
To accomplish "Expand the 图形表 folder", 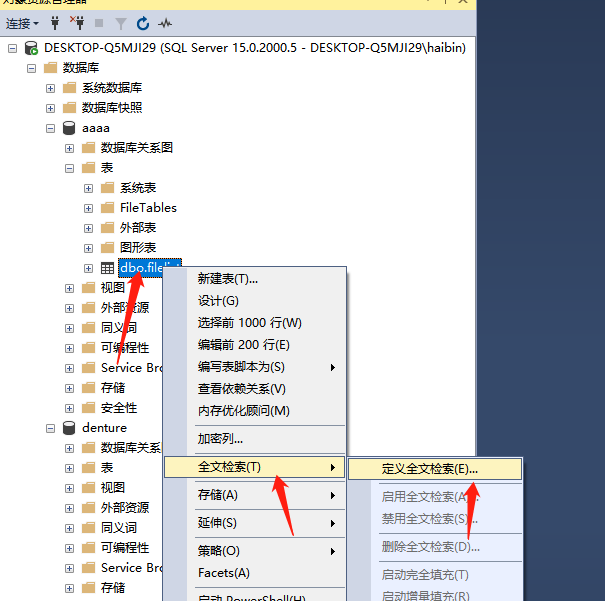I will (88, 248).
